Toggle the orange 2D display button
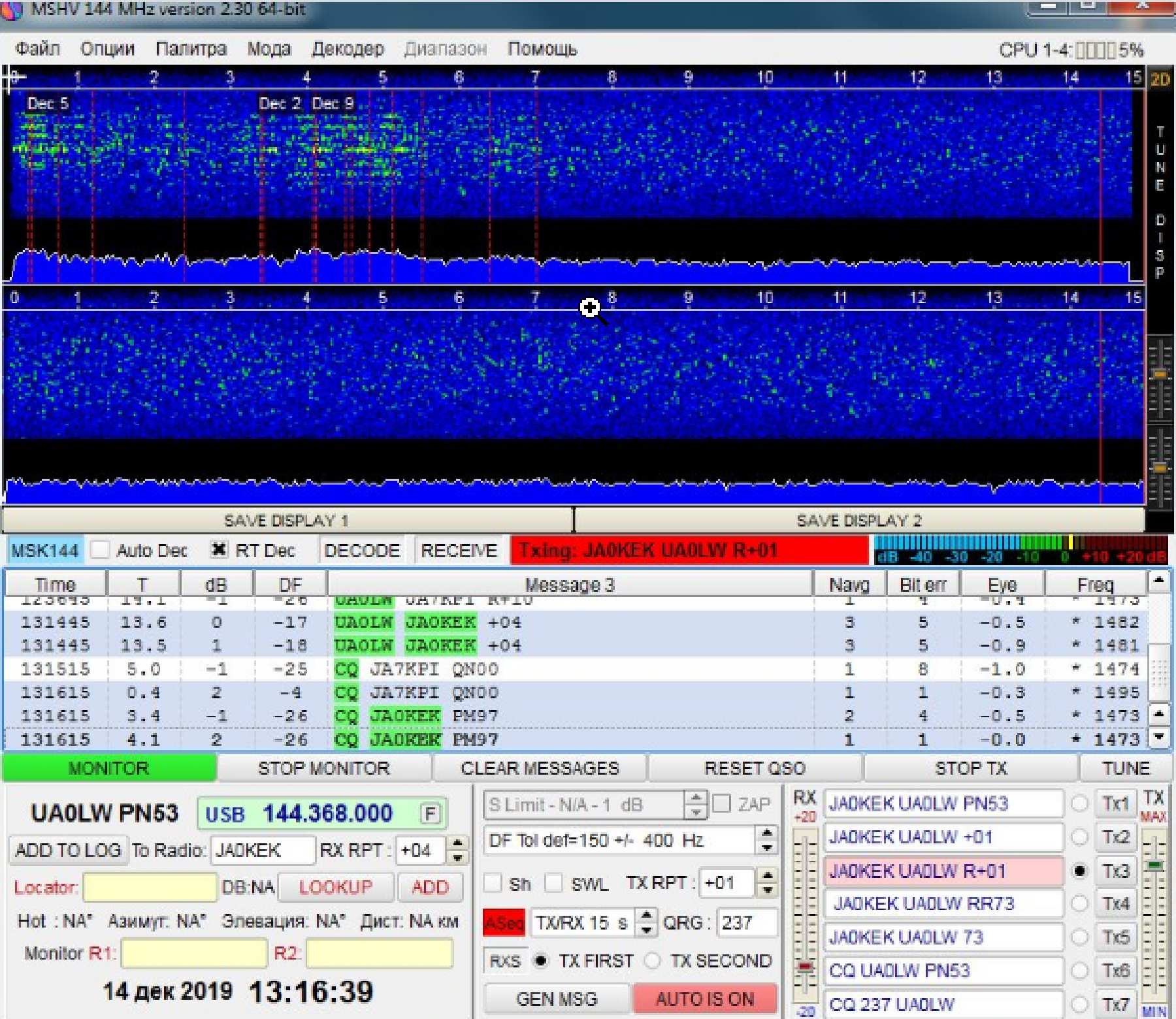This screenshot has width=1176, height=1019. 1160,80
